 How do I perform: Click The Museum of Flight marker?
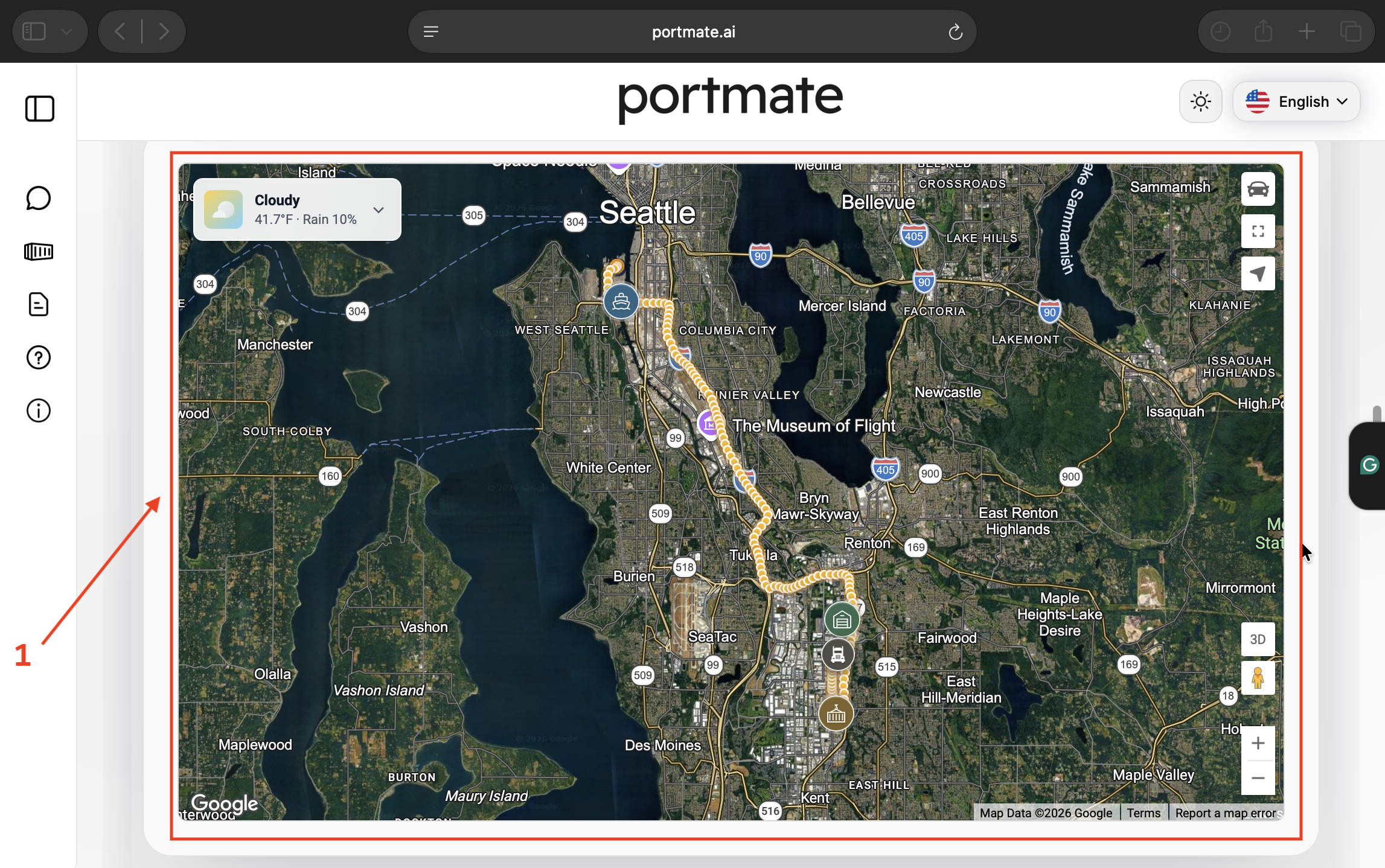pos(709,424)
